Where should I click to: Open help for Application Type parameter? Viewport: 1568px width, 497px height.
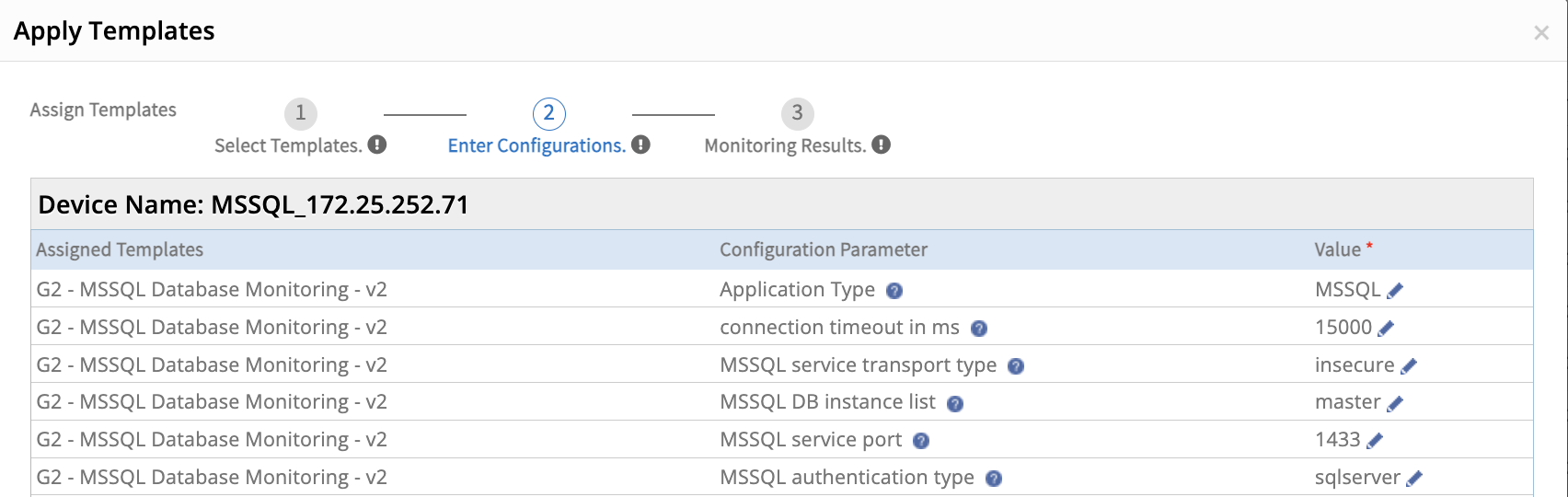[894, 291]
